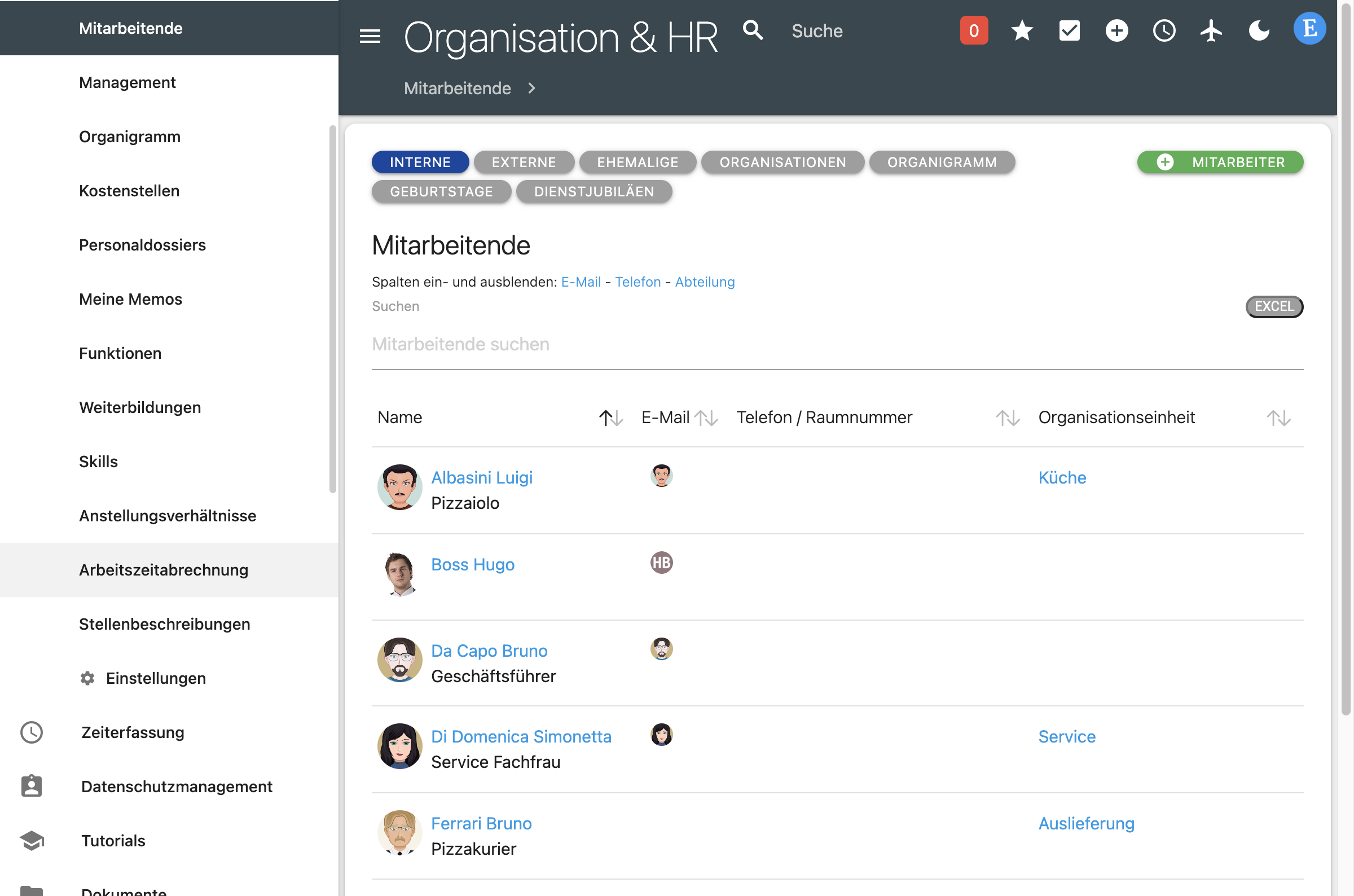Toggle the Telefon column visibility link
This screenshot has width=1354, height=896.
tap(637, 282)
